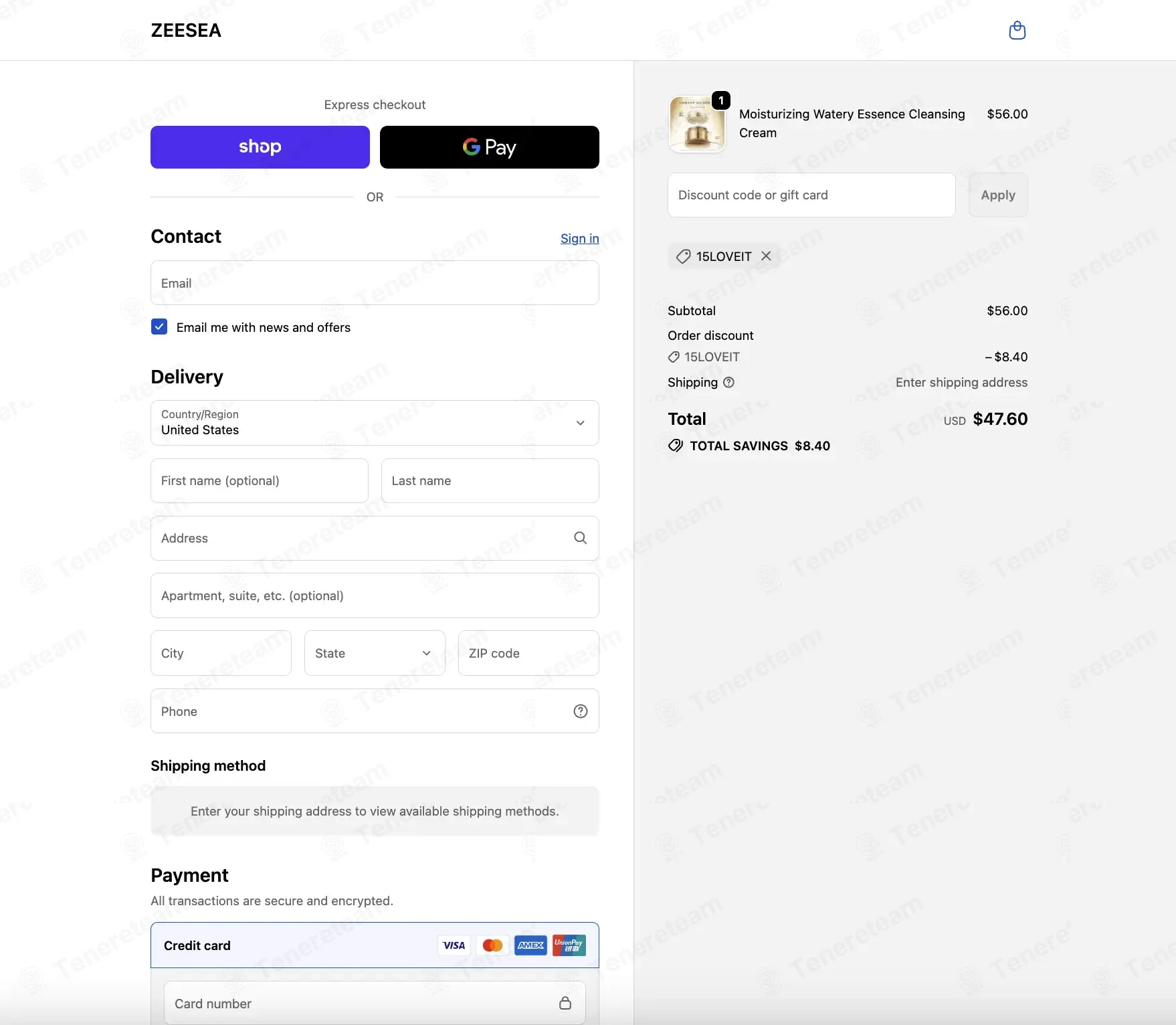This screenshot has height=1025, width=1176.
Task: Click the UnionPay logo
Action: 569,945
